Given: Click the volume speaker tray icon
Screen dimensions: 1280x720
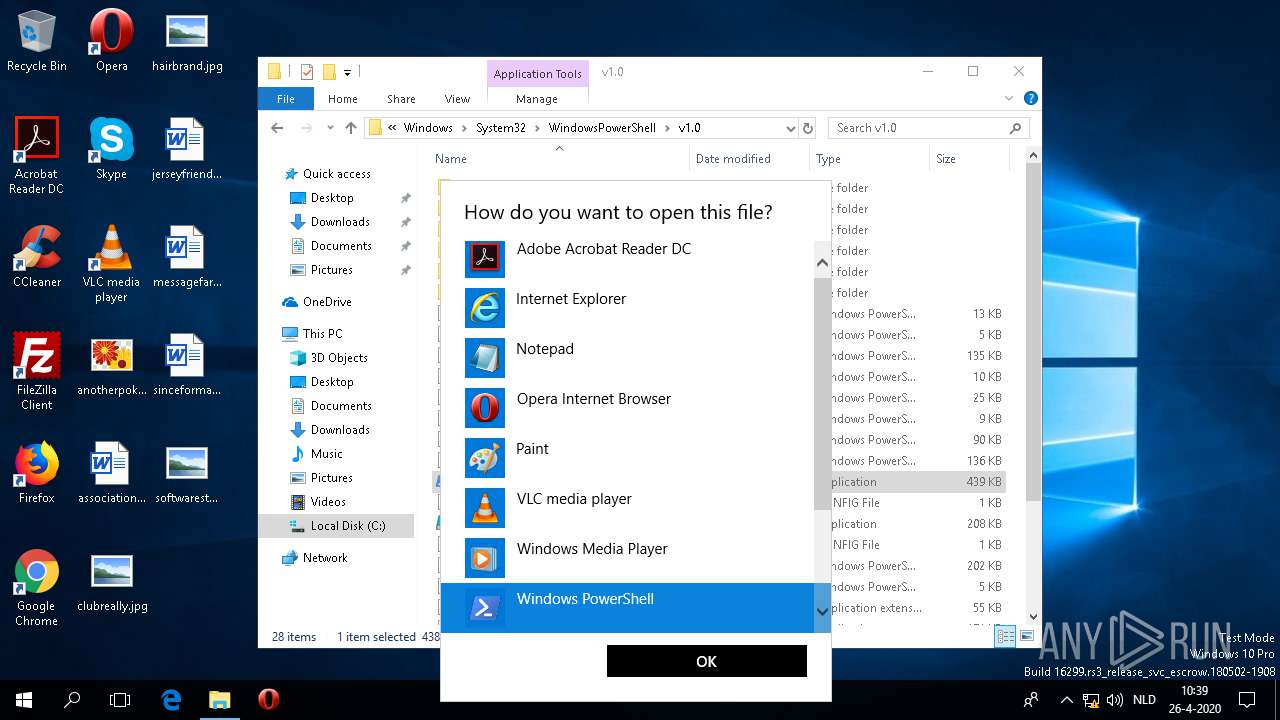Looking at the screenshot, I should click(1113, 700).
